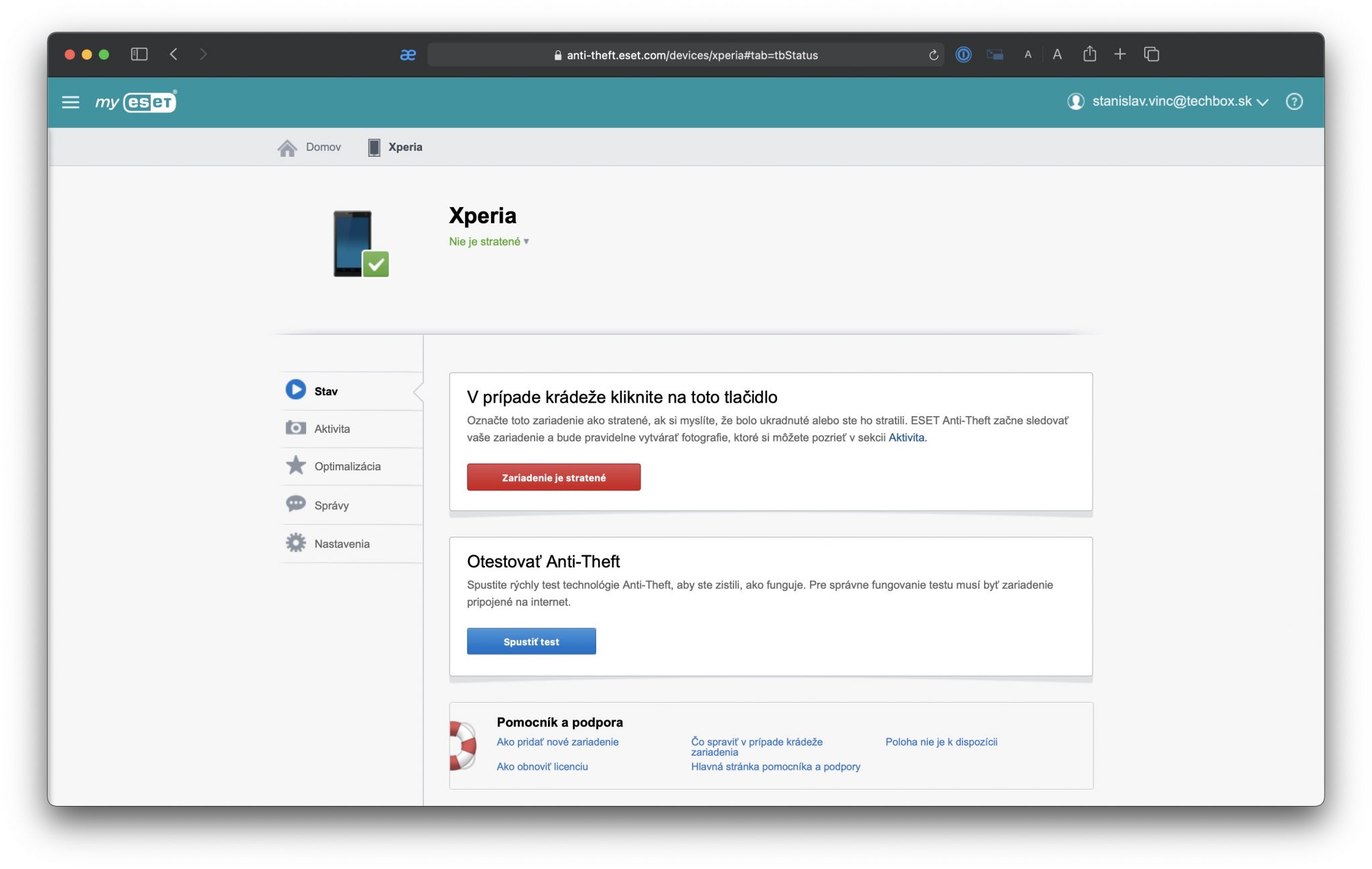Click the address bar URL field
Viewport: 1372px width, 869px height.
coord(686,55)
